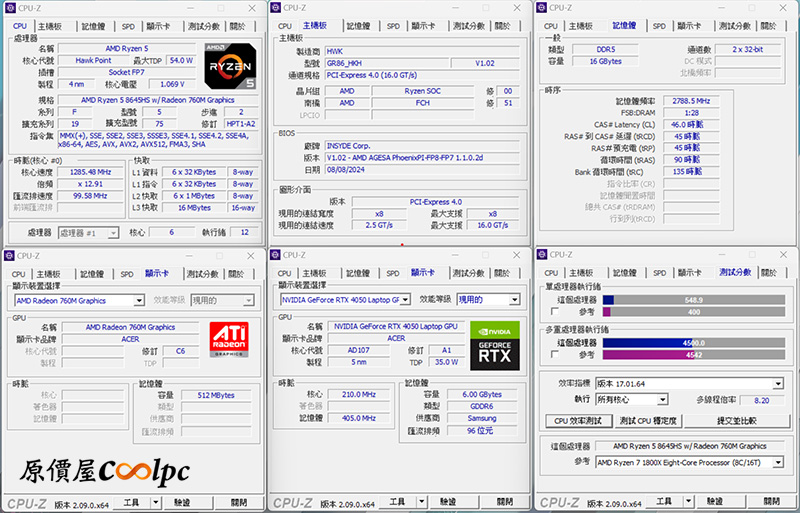Click 多線程倍率 8.20 value field
Screen dimensions: 800x513
pyautogui.click(x=761, y=400)
